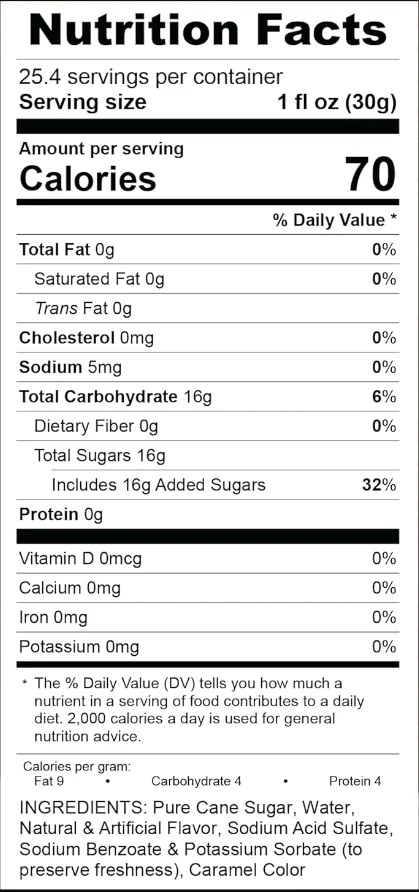
Task: Select the Dietary Fiber 0g row
Action: click(208, 427)
